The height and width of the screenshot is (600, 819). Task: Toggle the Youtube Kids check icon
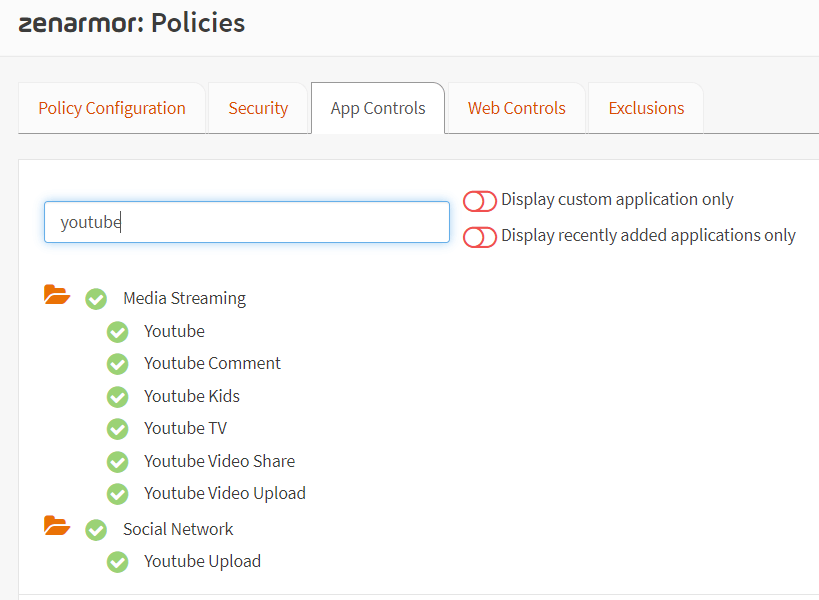[118, 397]
